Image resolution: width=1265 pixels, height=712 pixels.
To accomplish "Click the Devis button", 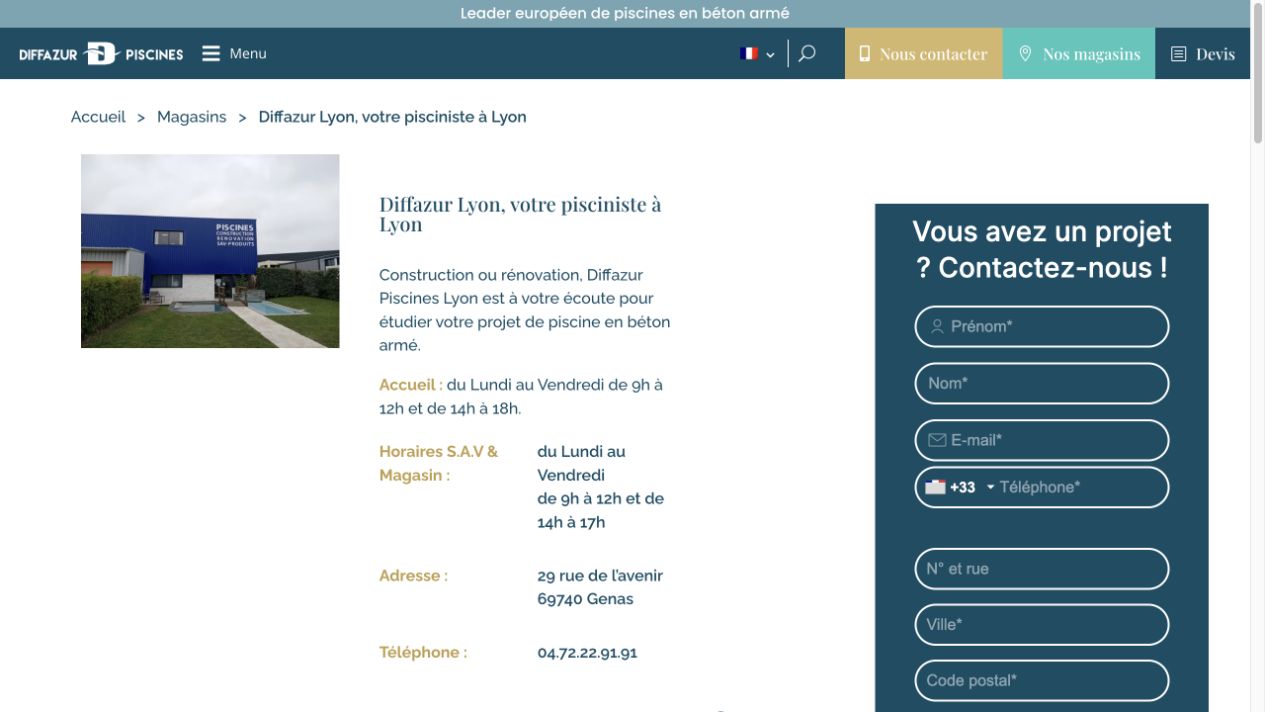I will [x=1203, y=54].
